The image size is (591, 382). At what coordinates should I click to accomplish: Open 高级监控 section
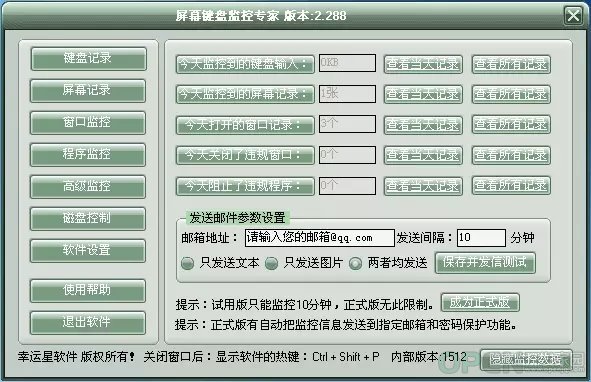(88, 187)
